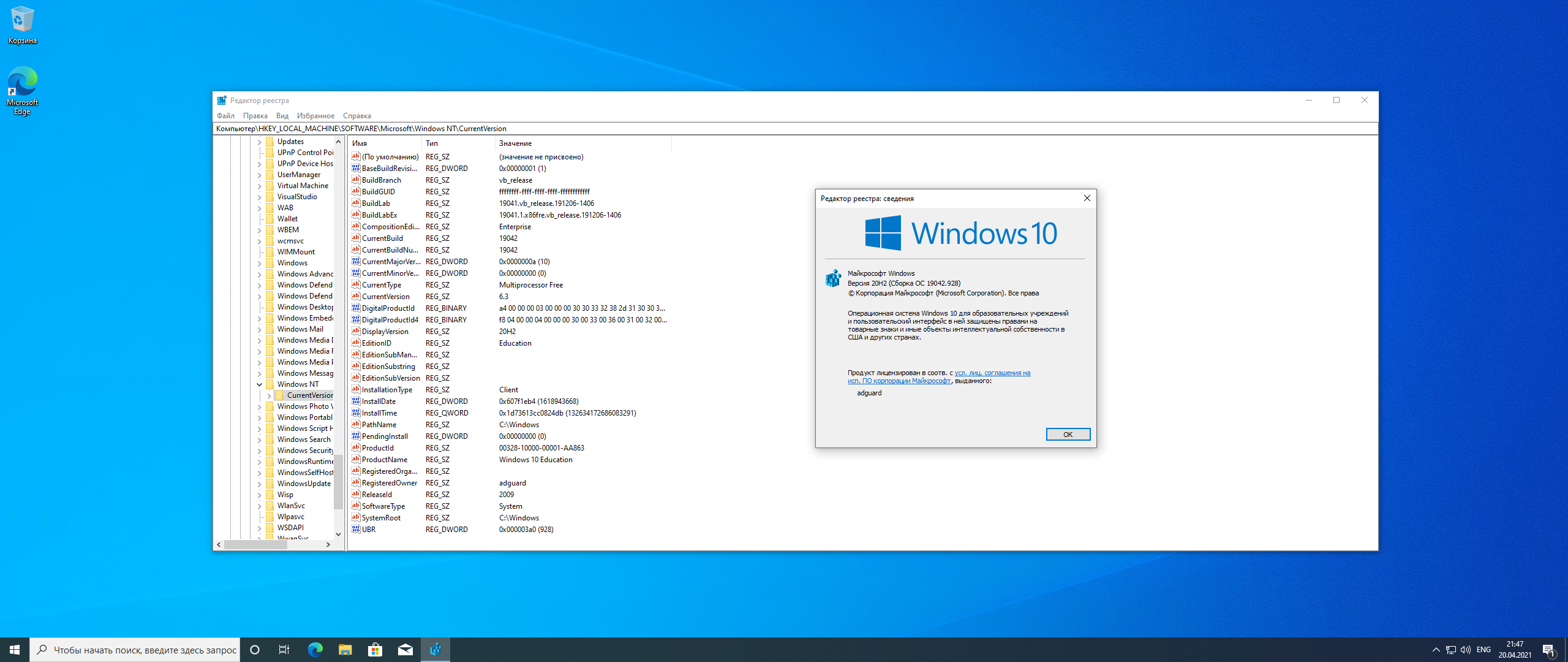Image resolution: width=1568 pixels, height=662 pixels.
Task: Show hidden system tray icons chevron
Action: 1436,650
